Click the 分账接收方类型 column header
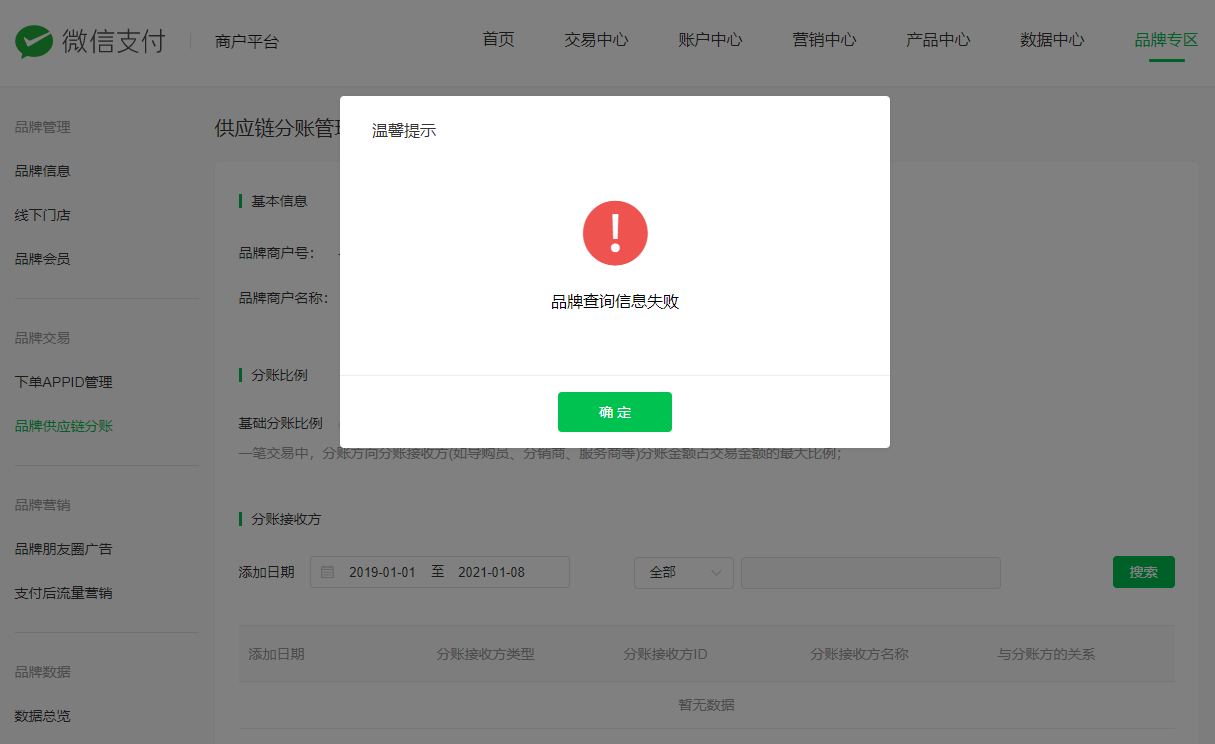This screenshot has width=1215, height=744. coord(485,654)
